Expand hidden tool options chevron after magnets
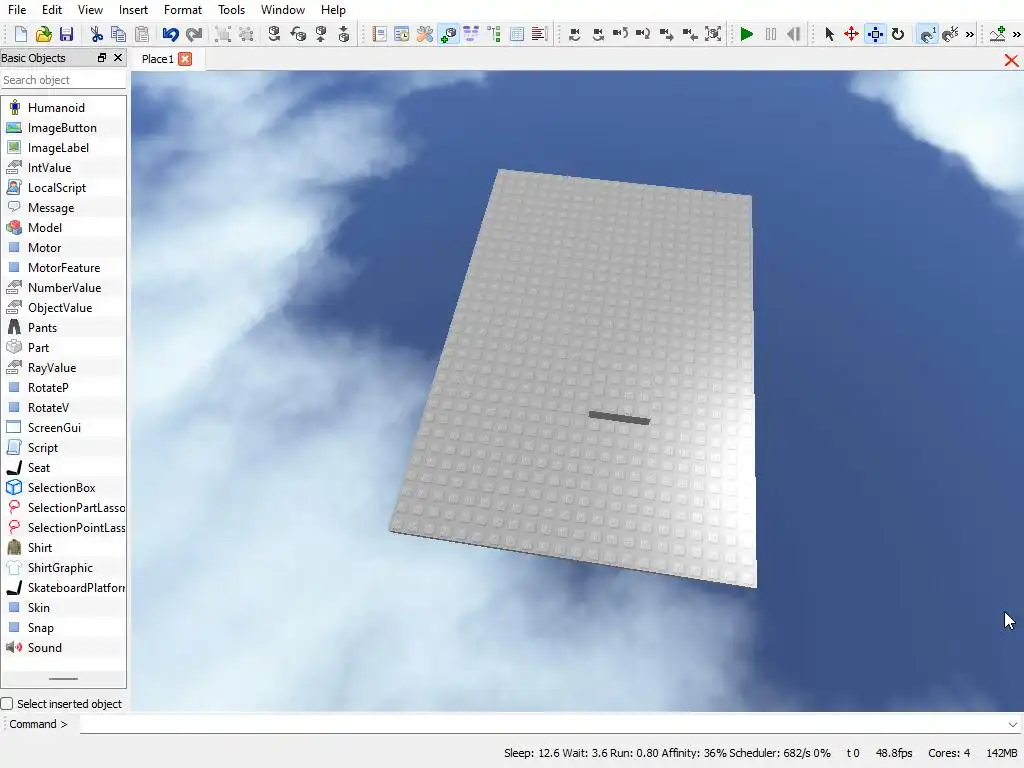Screen dimensions: 1024x768 (970, 35)
